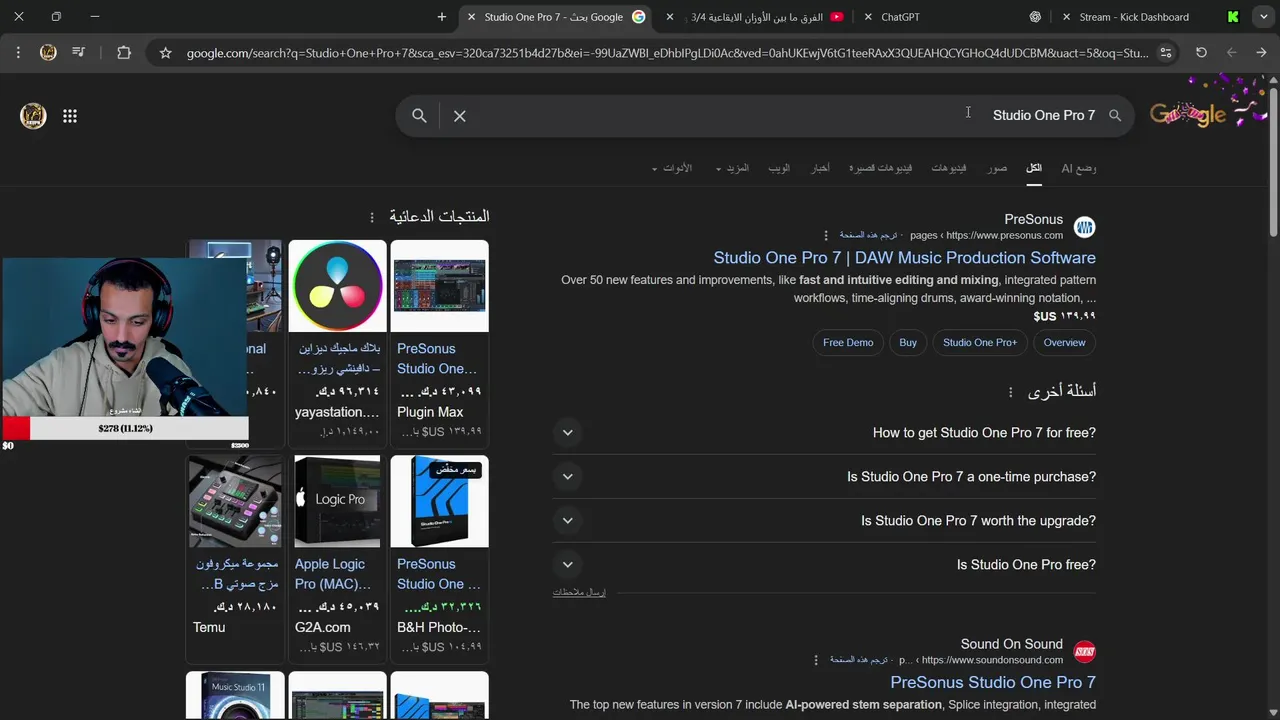Screen dimensions: 1280x720
Task: Switch to the ChatGPT browser tab
Action: pyautogui.click(x=954, y=17)
